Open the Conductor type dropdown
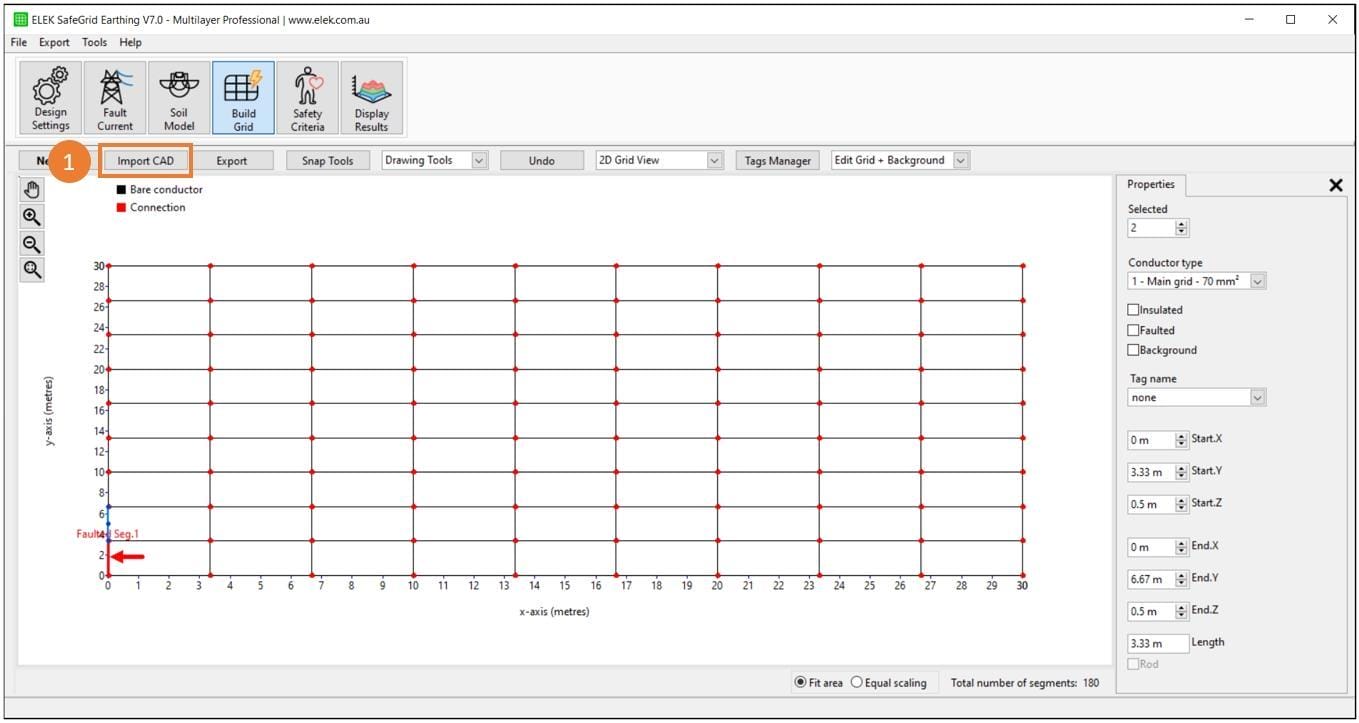The width and height of the screenshot is (1359, 723). point(1258,281)
